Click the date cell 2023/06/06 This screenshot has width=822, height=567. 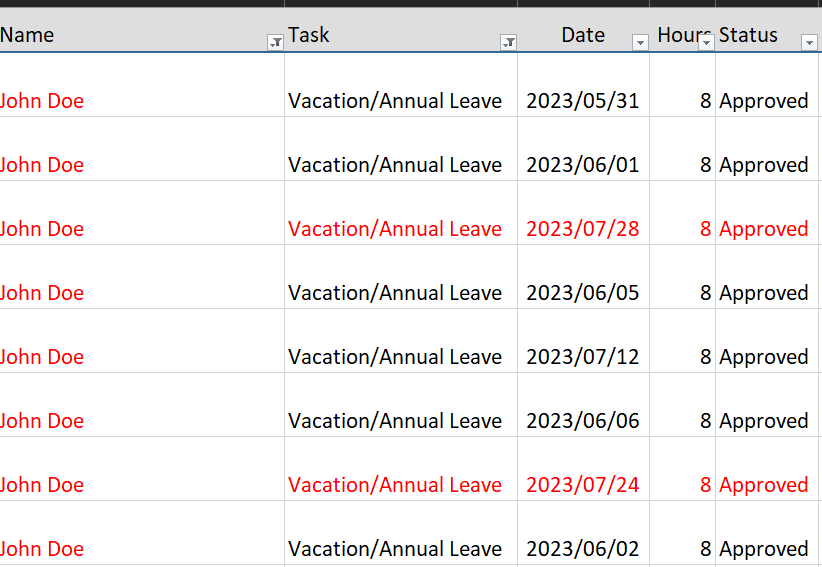pos(582,421)
